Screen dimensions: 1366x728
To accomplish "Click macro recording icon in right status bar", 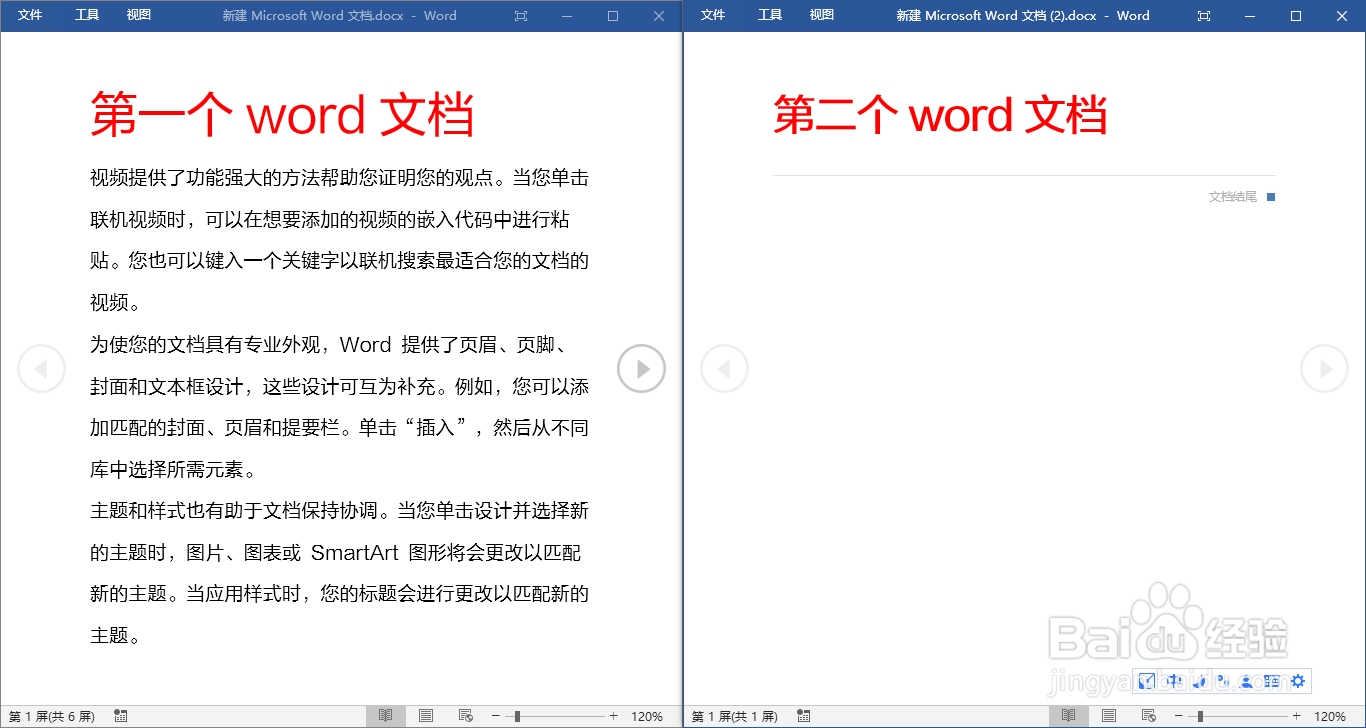I will [804, 716].
